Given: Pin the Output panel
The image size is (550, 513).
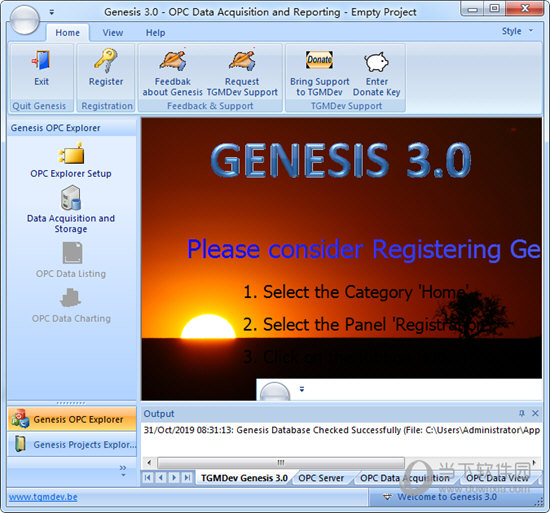Looking at the screenshot, I should pos(522,413).
